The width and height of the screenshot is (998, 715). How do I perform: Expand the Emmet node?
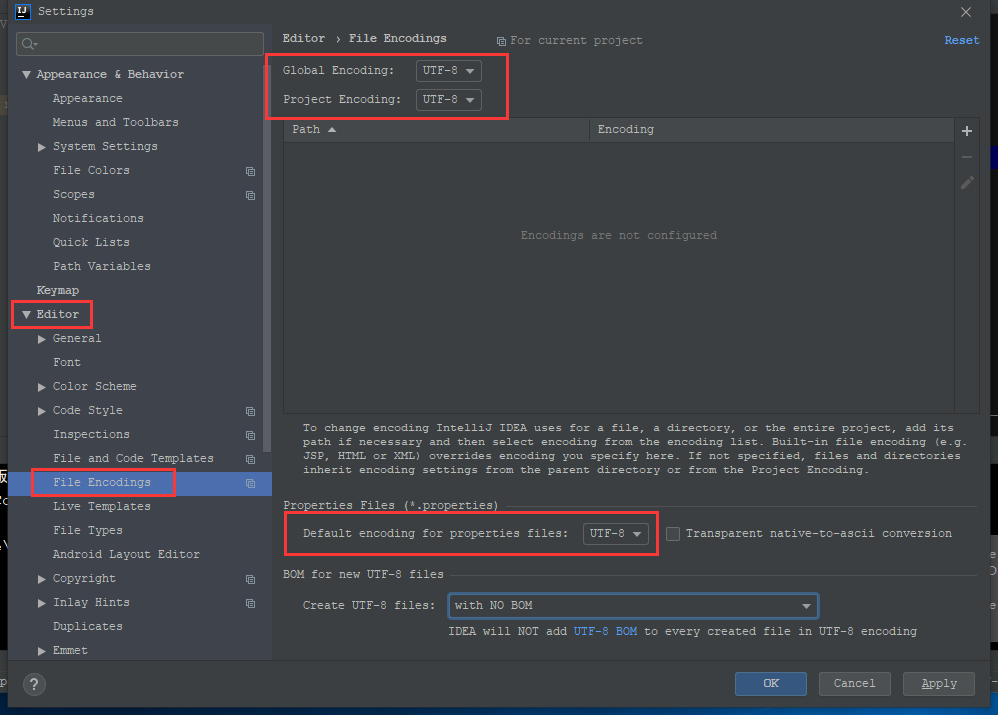click(41, 651)
